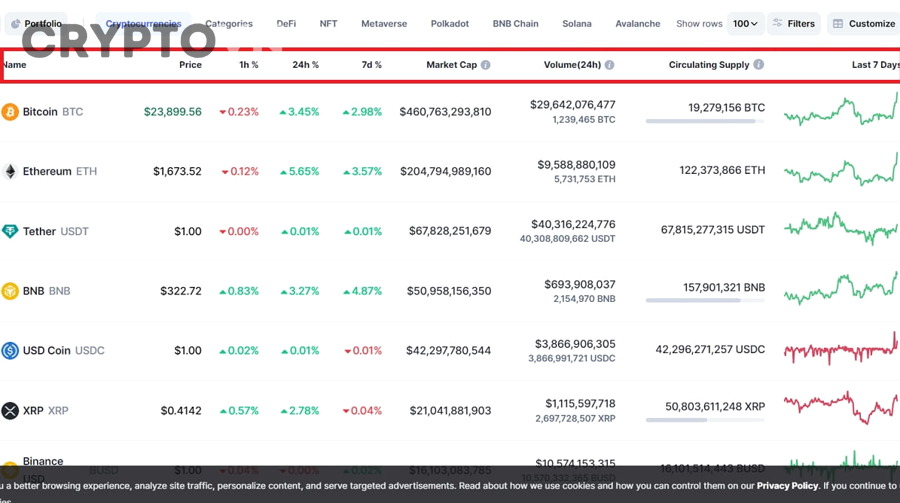The width and height of the screenshot is (900, 503).
Task: Open the Privacy Policy link
Action: (x=787, y=486)
